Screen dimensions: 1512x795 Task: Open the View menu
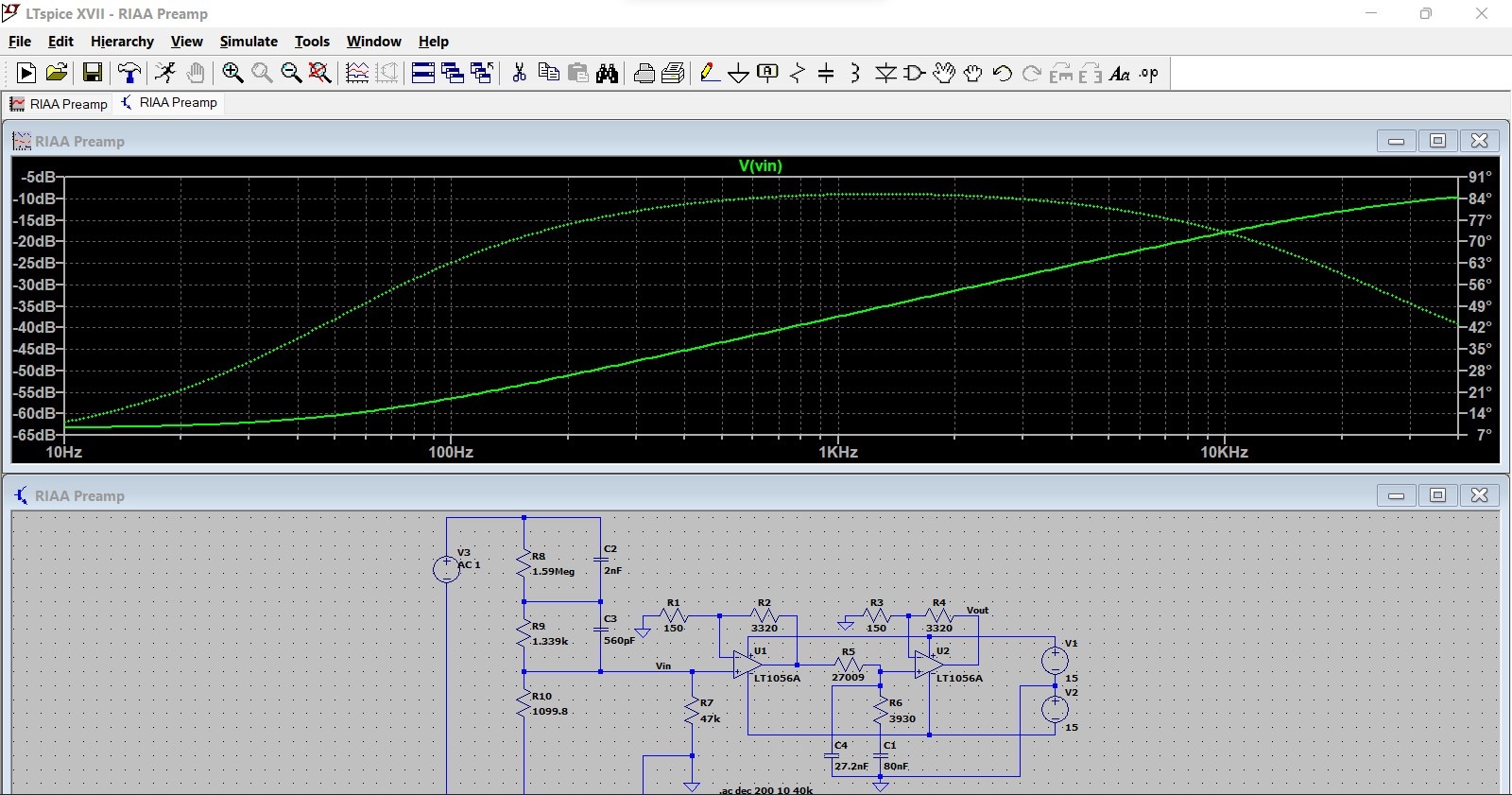pos(186,42)
